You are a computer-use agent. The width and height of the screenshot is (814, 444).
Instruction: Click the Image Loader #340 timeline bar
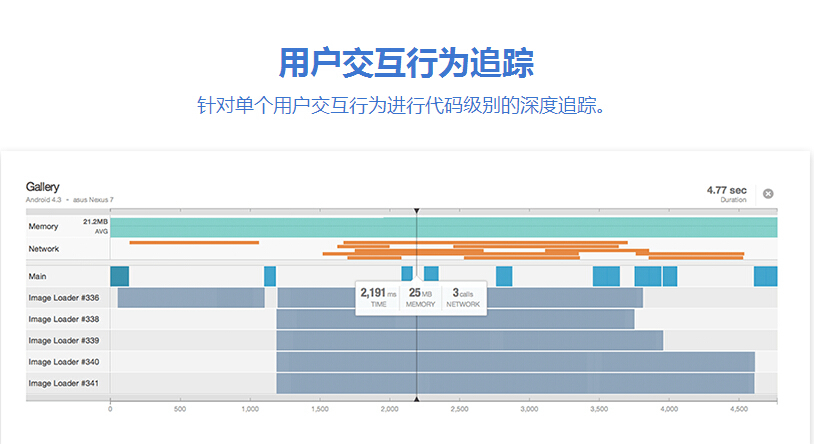[515, 361]
